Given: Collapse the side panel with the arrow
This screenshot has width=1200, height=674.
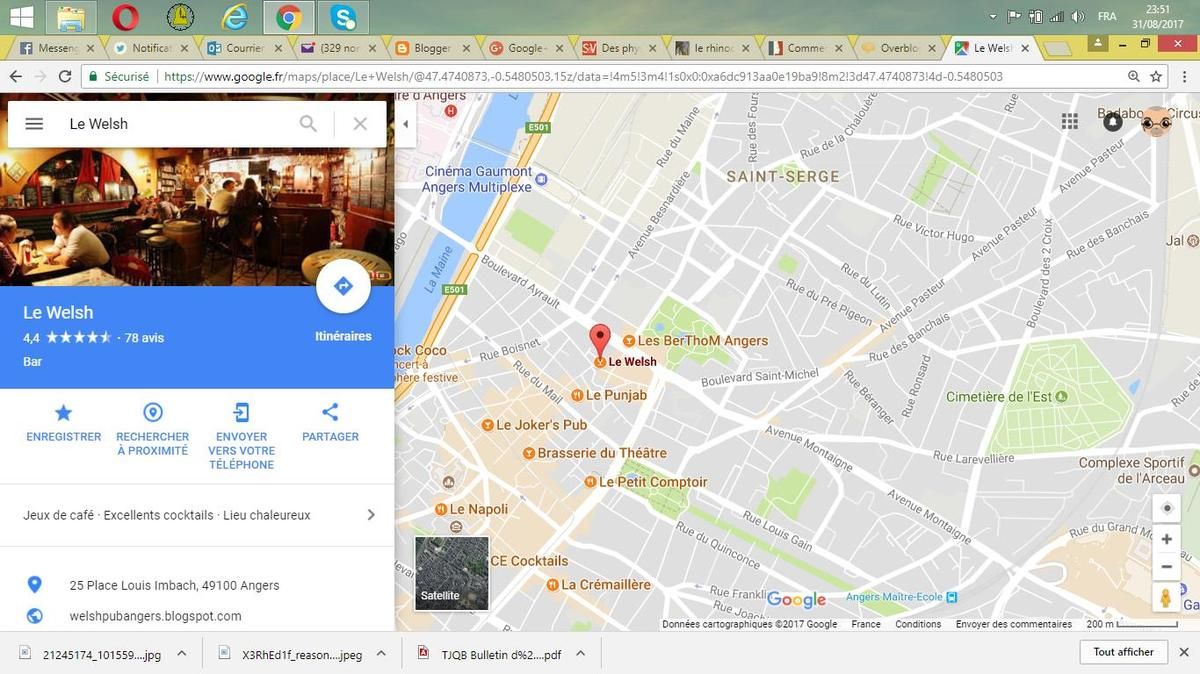Looking at the screenshot, I should pos(405,124).
